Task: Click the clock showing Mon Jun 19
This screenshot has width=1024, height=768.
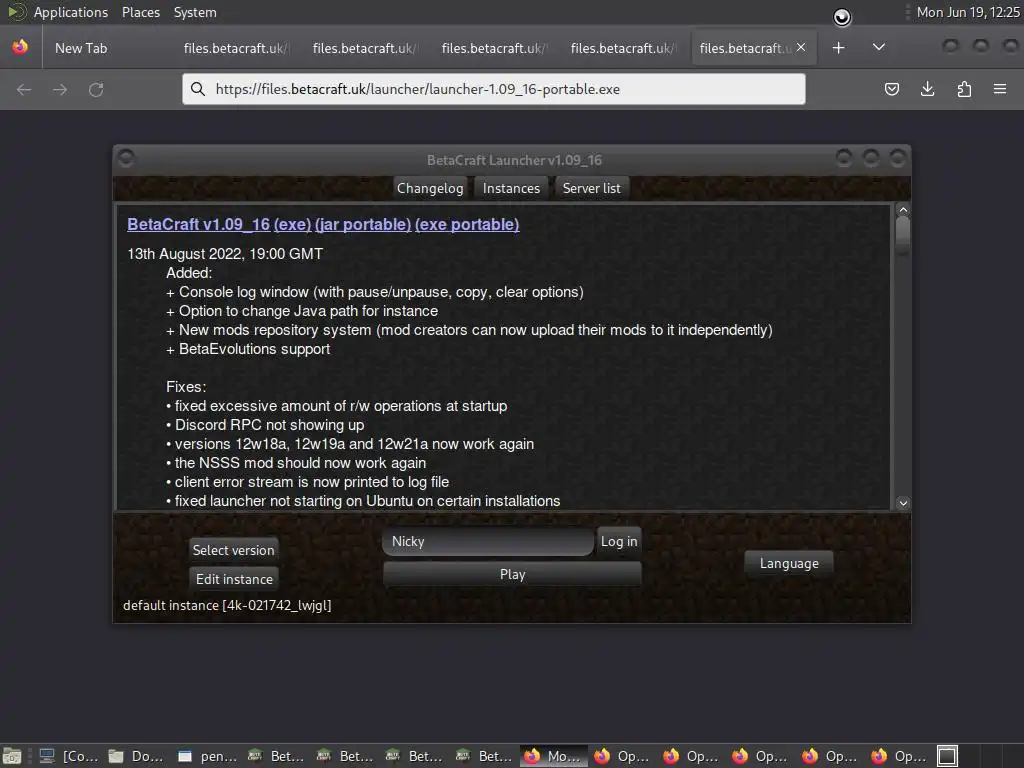Action: pos(968,12)
